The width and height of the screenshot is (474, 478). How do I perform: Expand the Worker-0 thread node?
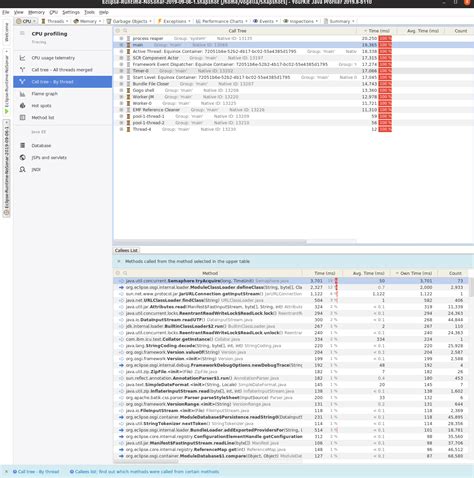coord(121,103)
